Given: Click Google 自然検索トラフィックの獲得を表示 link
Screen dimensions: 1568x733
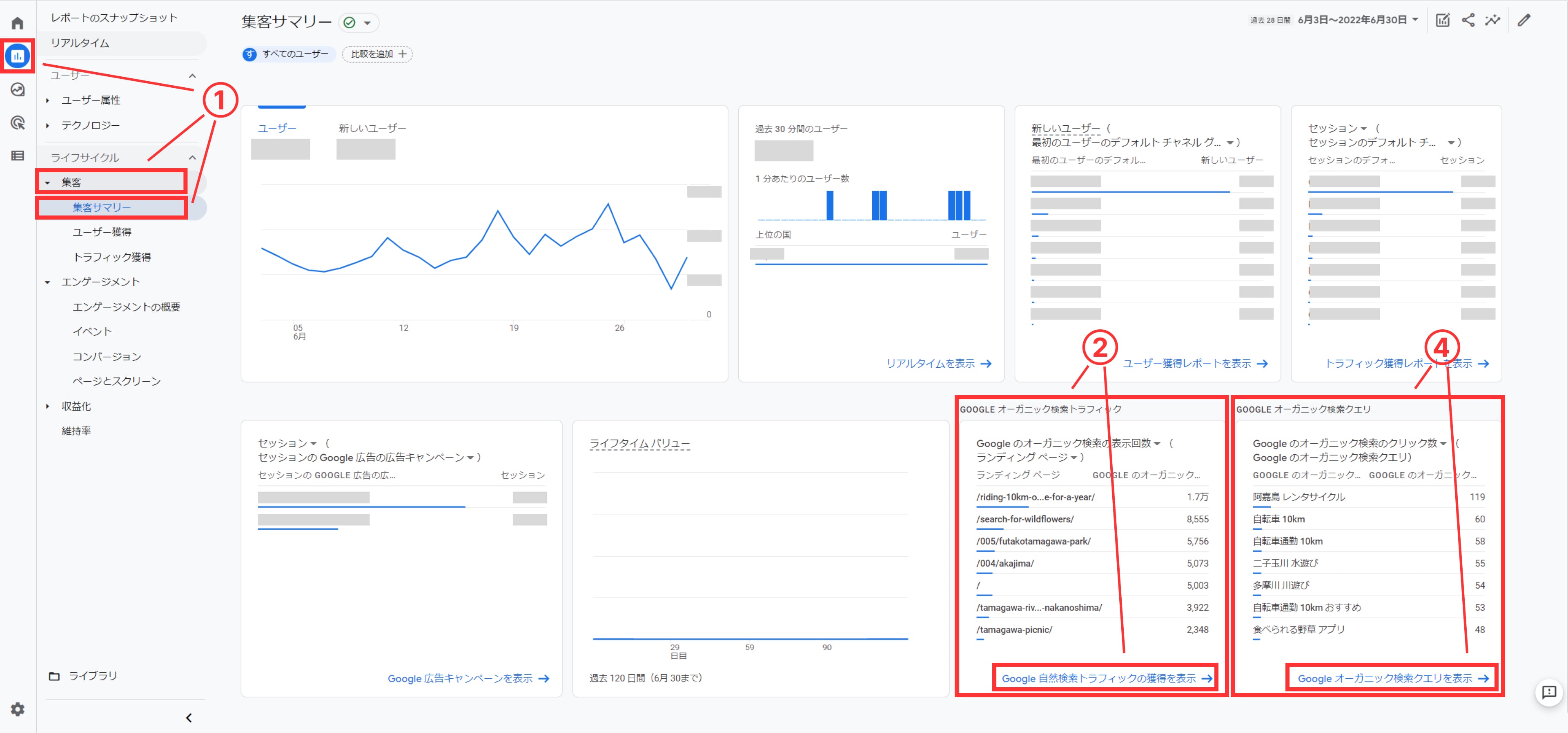Looking at the screenshot, I should pos(1107,679).
